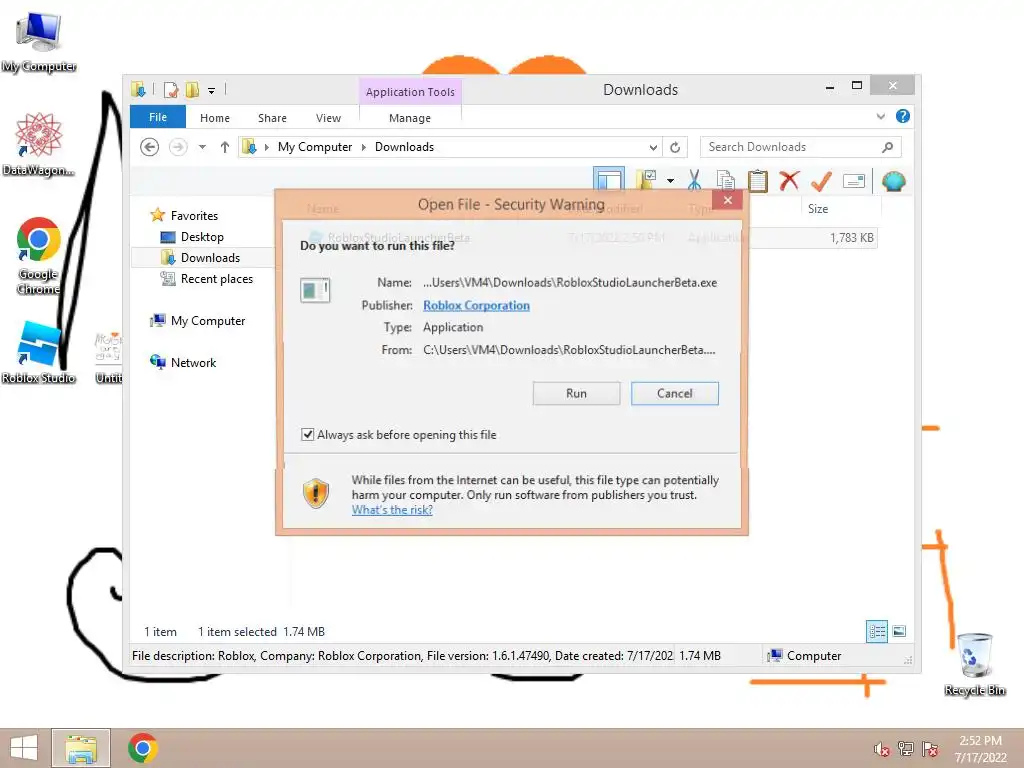Switch to large icons view in status bar
1024x768 pixels.
pyautogui.click(x=899, y=631)
